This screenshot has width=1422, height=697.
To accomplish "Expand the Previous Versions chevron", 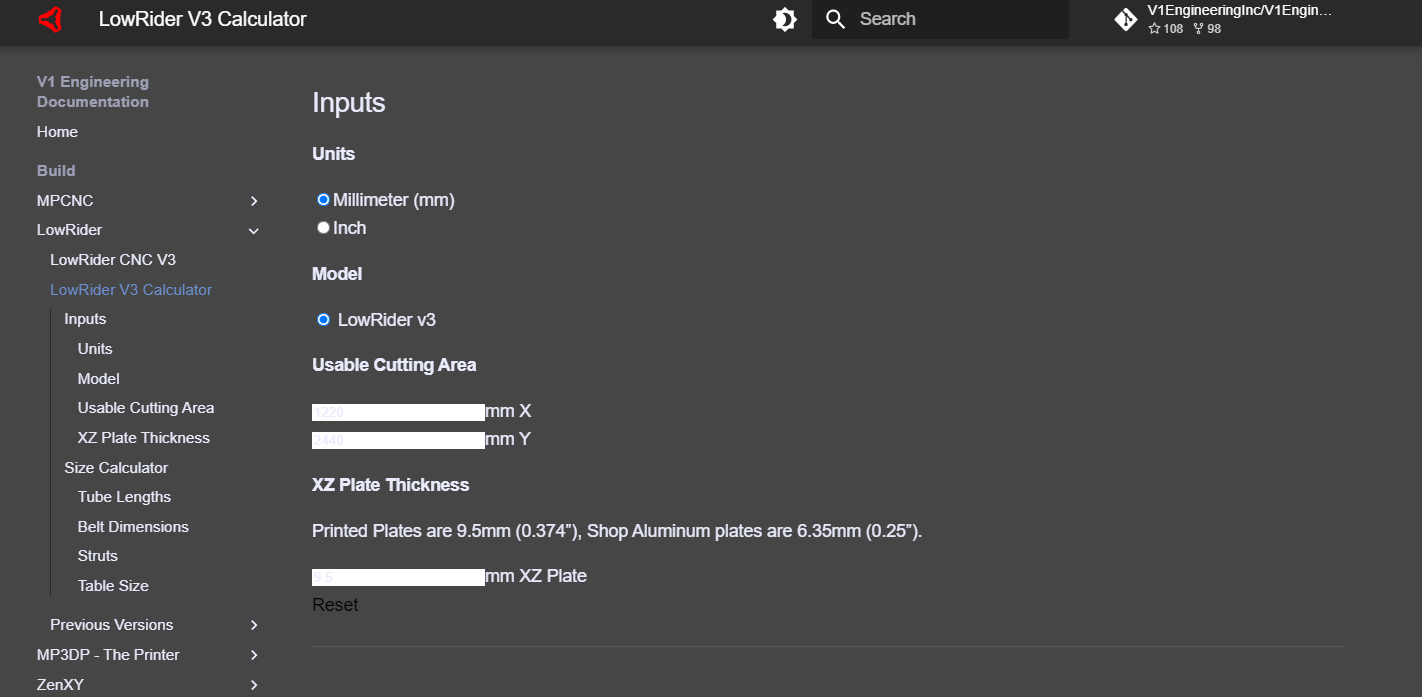I will (254, 624).
